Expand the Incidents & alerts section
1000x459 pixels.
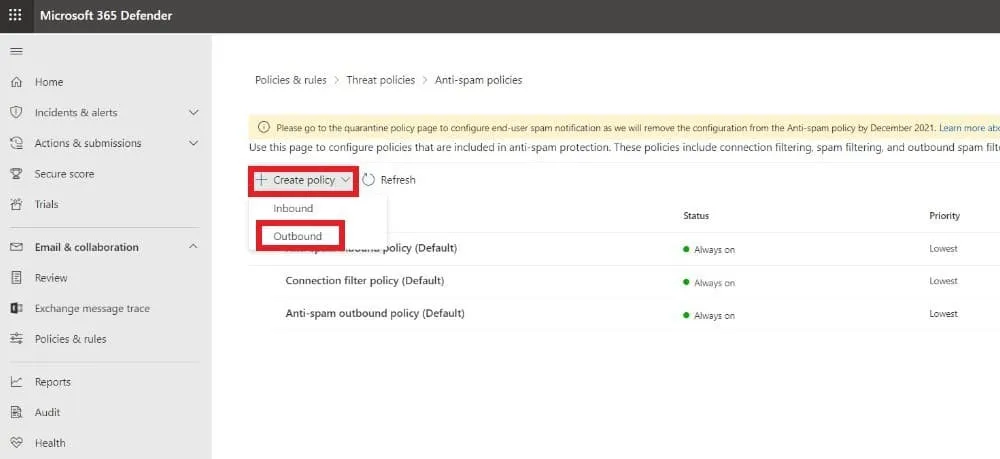click(193, 113)
